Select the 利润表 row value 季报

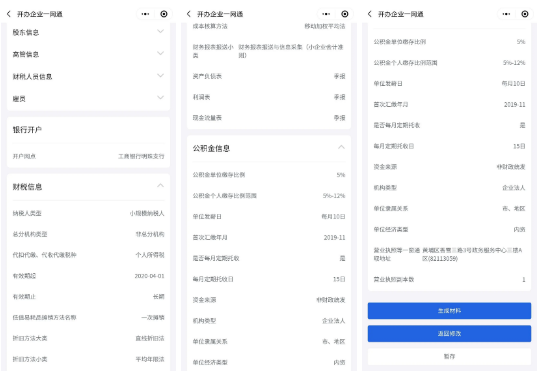click(339, 97)
